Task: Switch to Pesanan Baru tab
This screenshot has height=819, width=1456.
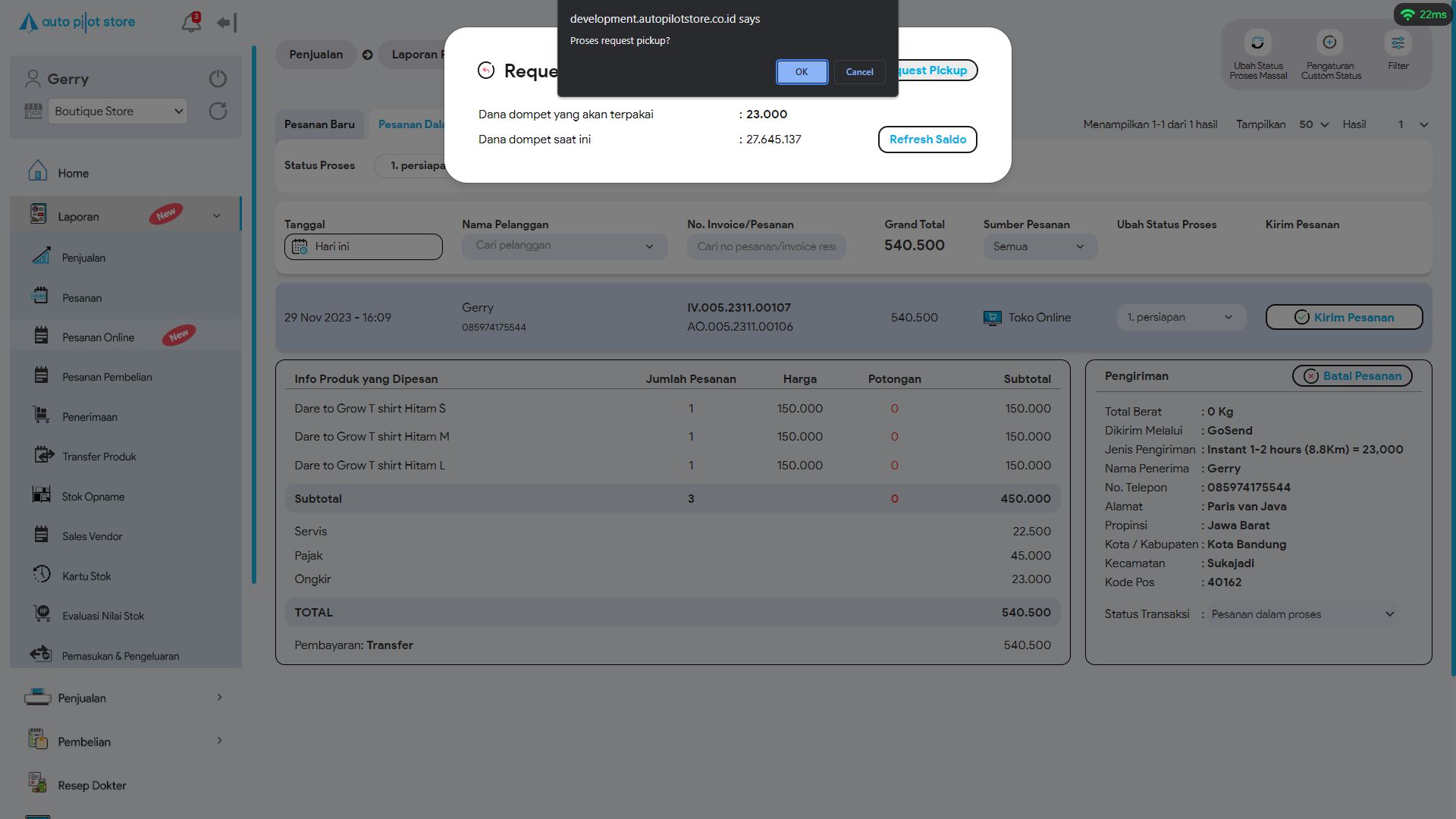Action: click(x=319, y=124)
